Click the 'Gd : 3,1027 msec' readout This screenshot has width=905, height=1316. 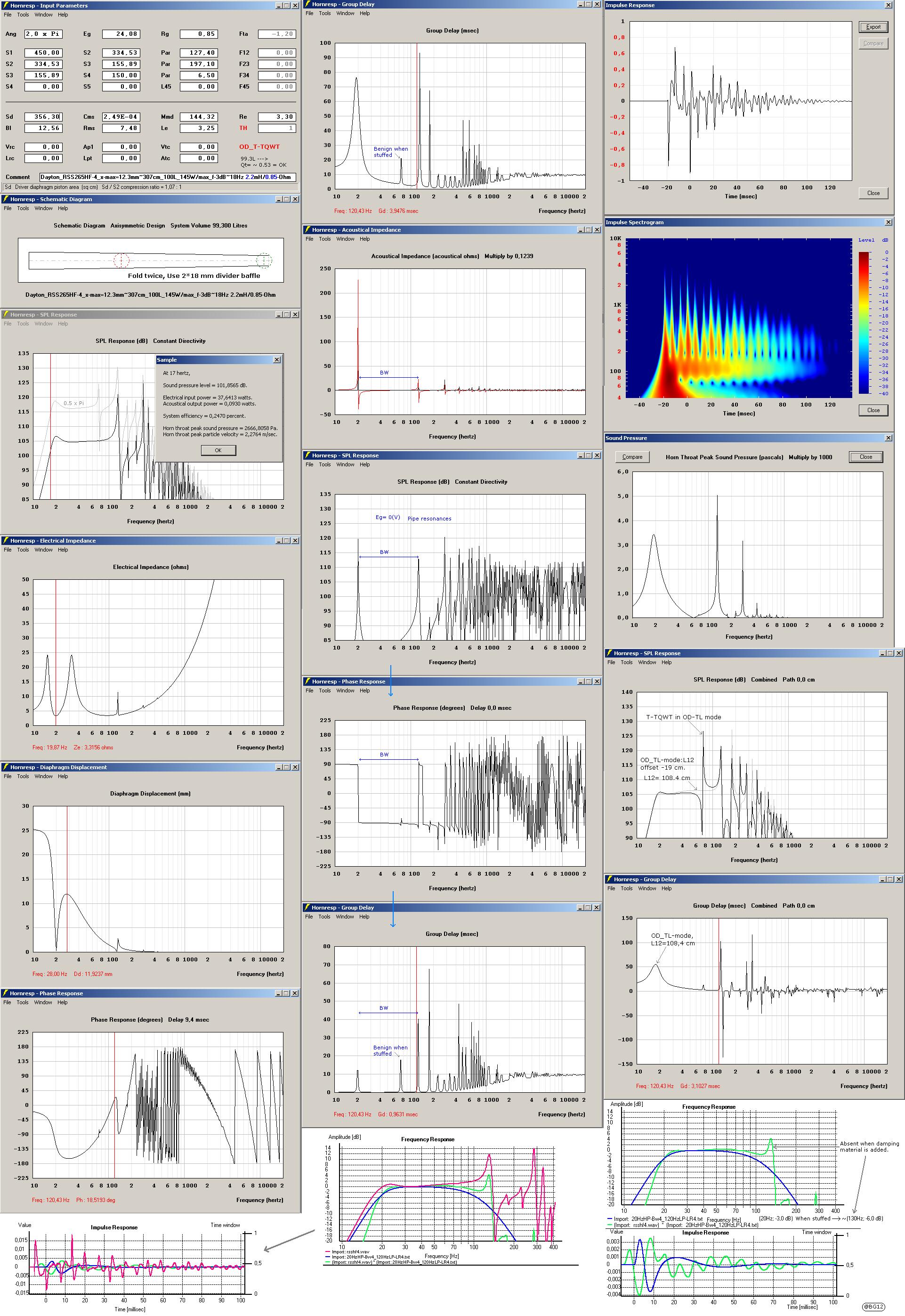[700, 1086]
